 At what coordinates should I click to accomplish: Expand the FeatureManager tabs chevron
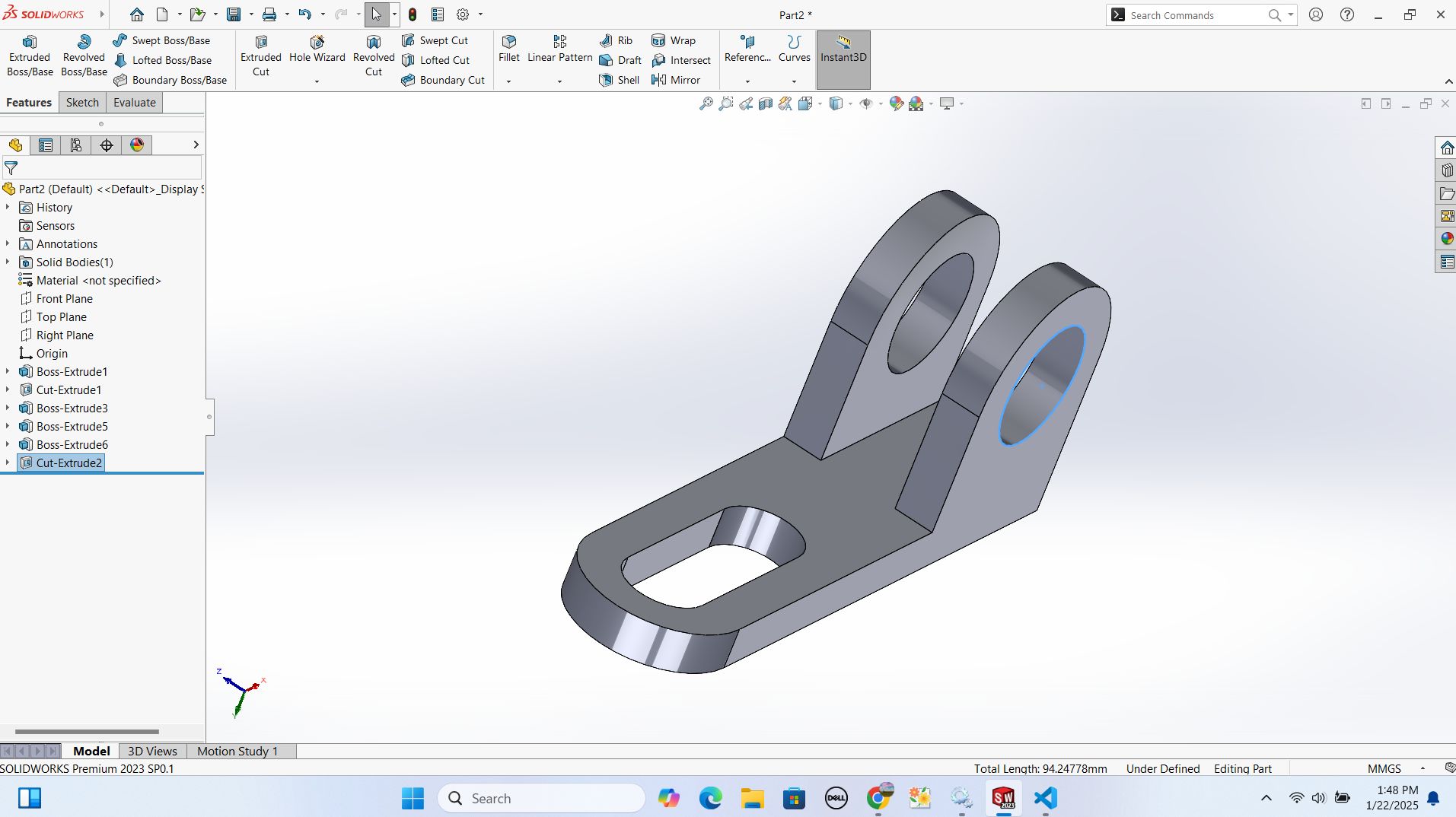(x=196, y=145)
